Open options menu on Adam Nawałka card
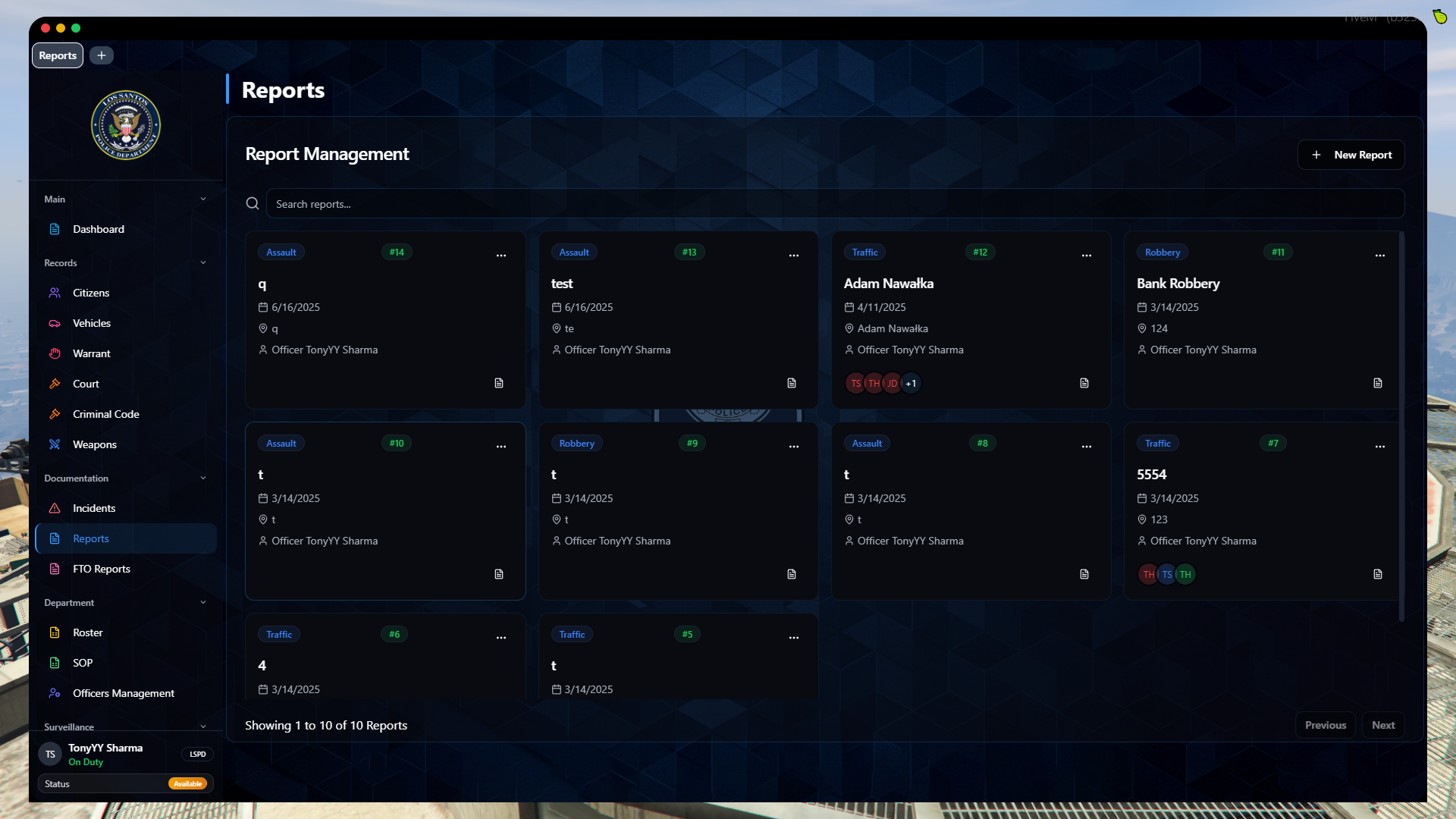This screenshot has height=819, width=1456. click(1086, 256)
